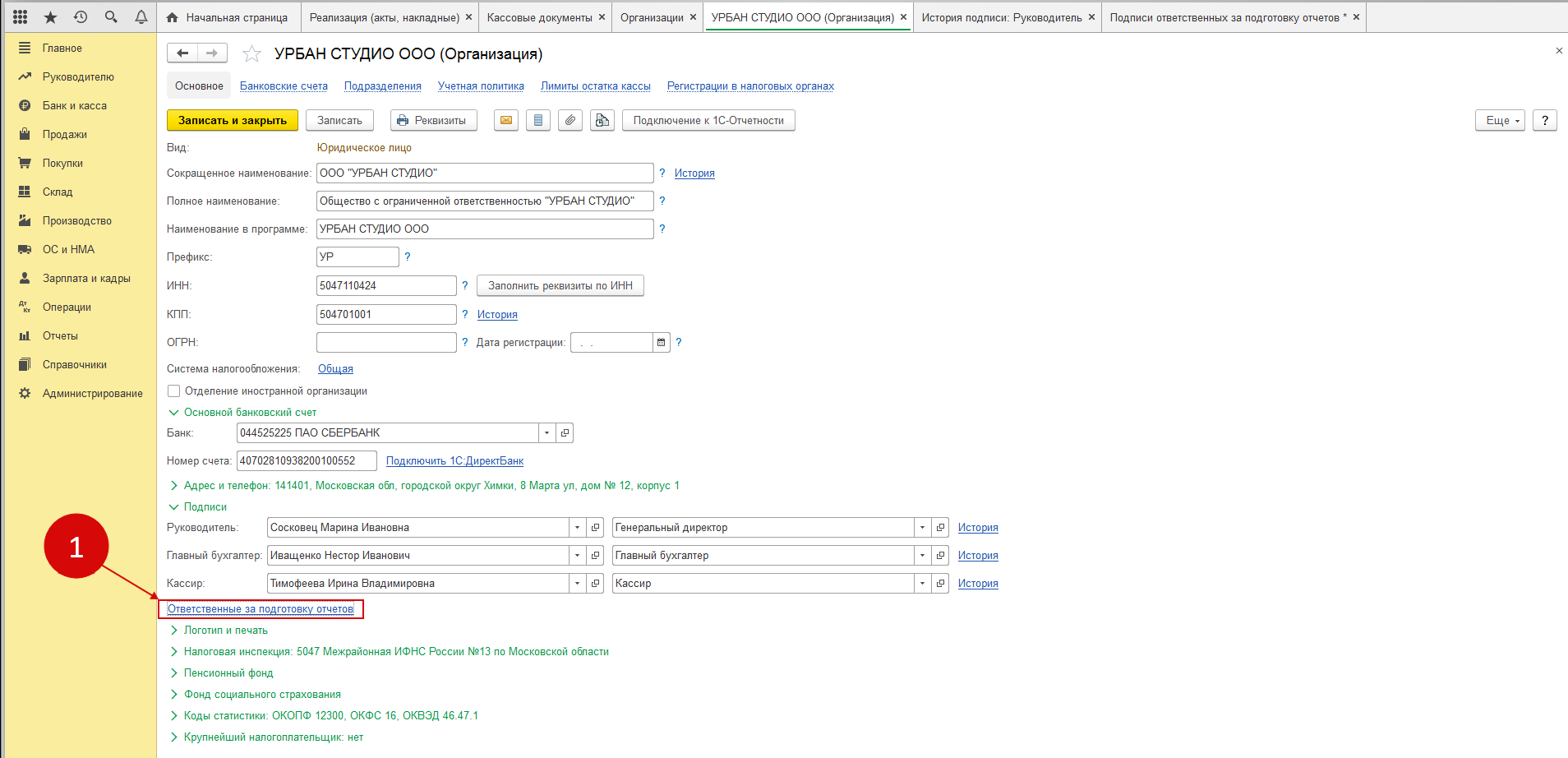This screenshot has width=1568, height=758.
Task: Open Генеральный директор position dropdown
Action: pos(923,528)
